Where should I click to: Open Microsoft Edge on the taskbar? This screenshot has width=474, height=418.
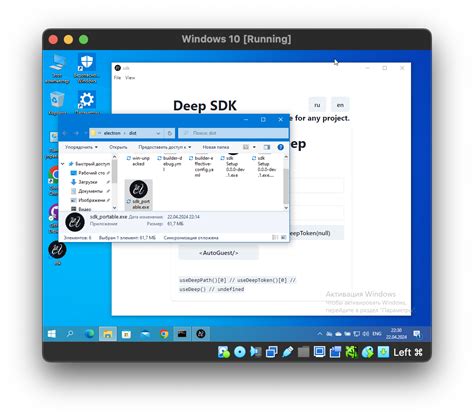coord(89,334)
